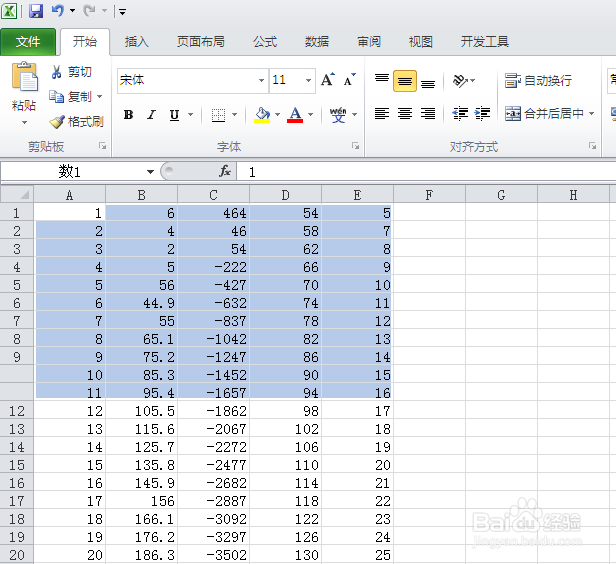
Task: Switch to the 开发工具 tab
Action: point(484,42)
